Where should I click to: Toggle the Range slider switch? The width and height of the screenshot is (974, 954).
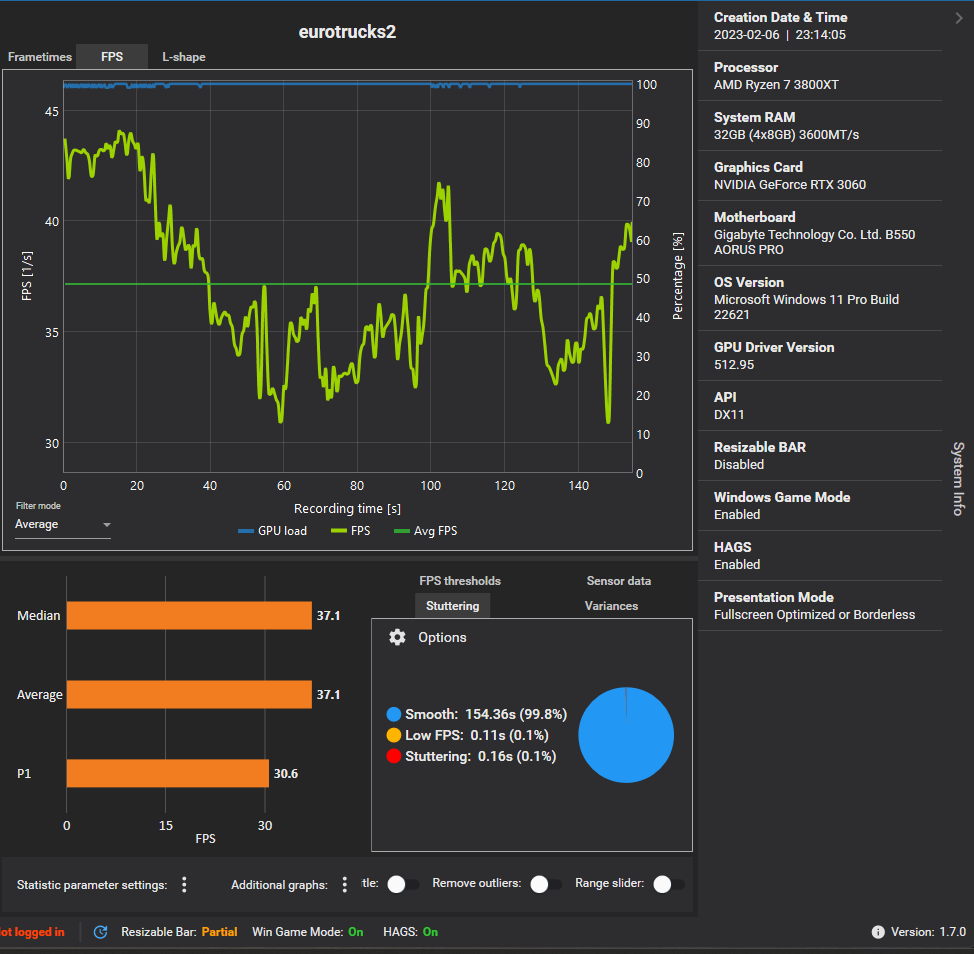tap(668, 884)
